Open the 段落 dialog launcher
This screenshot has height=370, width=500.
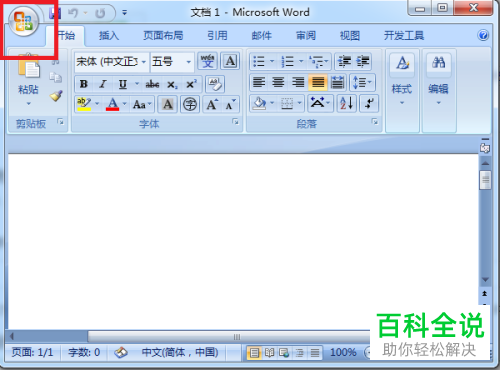pyautogui.click(x=375, y=122)
